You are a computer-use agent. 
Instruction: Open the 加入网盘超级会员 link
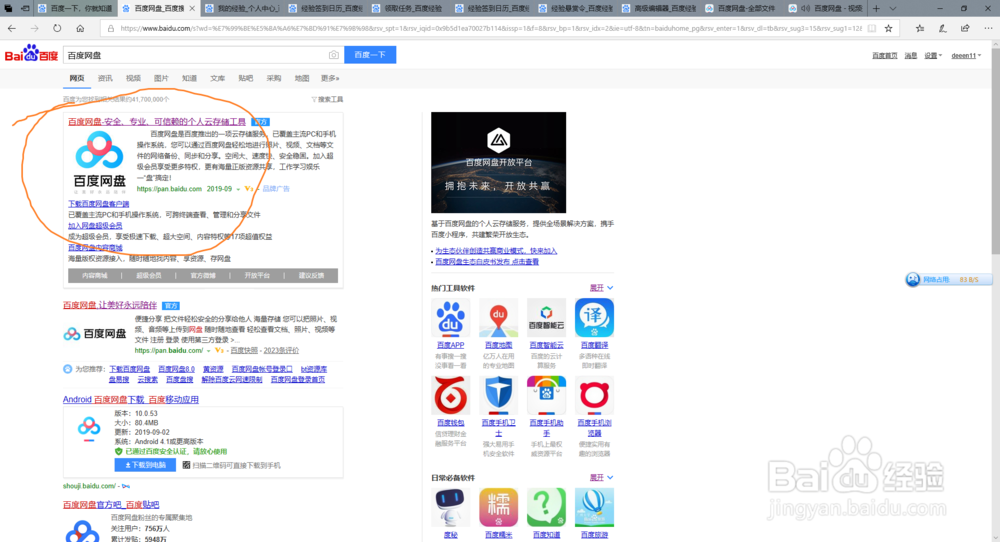pyautogui.click(x=95, y=226)
